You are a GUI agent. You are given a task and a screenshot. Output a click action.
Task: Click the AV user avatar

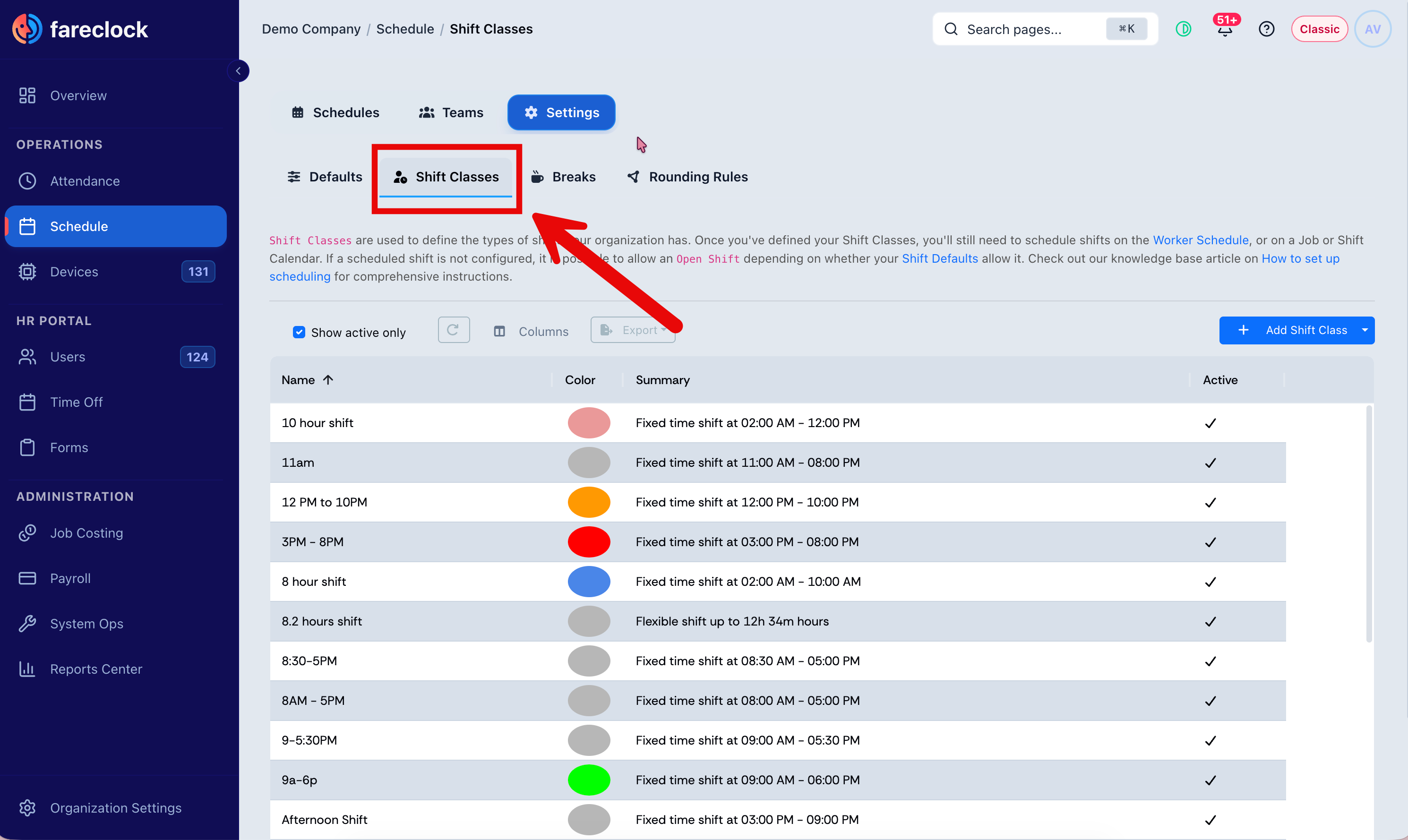tap(1373, 29)
